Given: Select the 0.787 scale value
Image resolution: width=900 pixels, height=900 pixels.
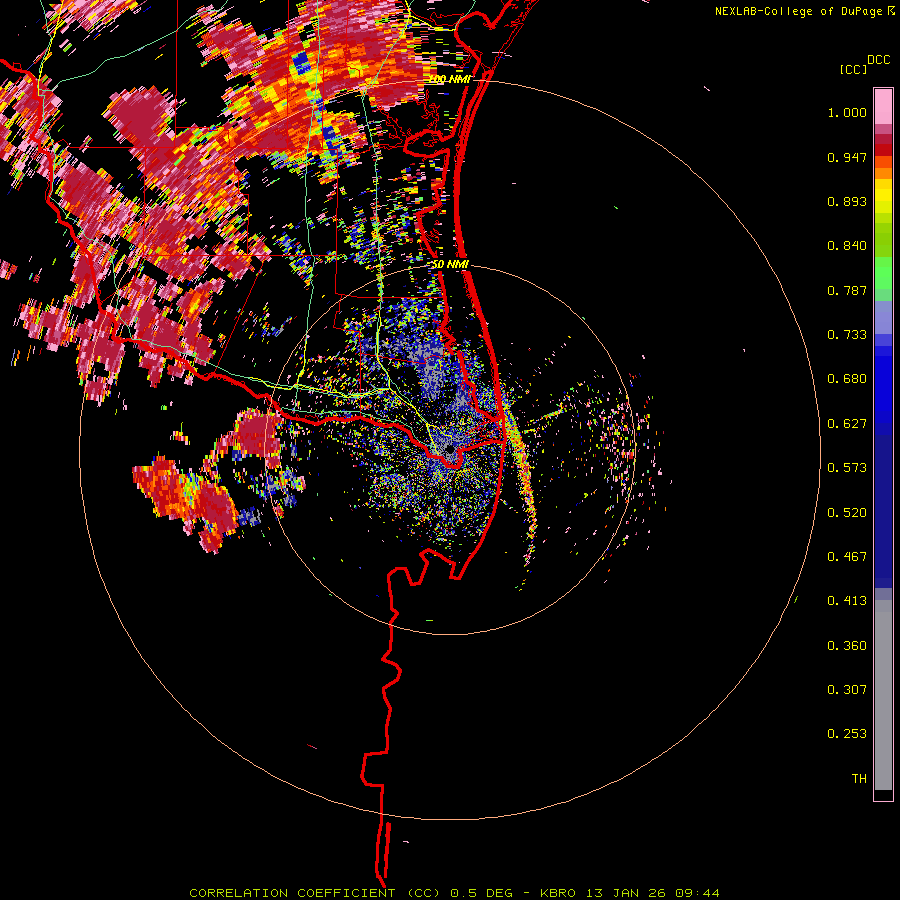Looking at the screenshot, I should (847, 290).
